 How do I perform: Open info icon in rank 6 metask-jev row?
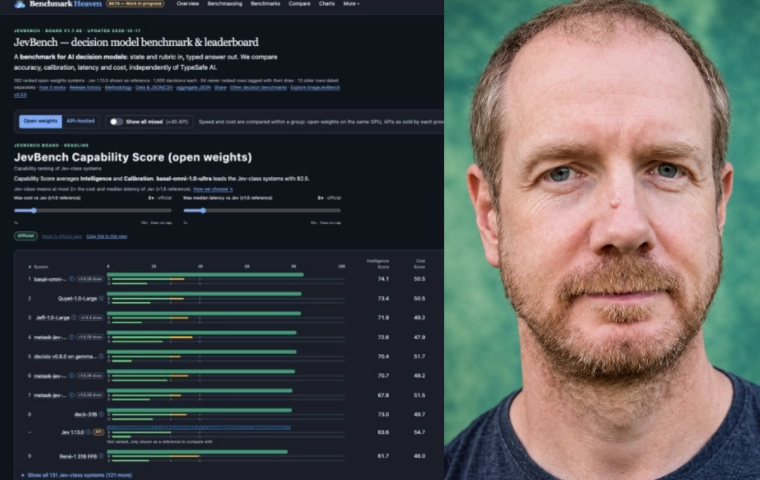click(x=71, y=376)
